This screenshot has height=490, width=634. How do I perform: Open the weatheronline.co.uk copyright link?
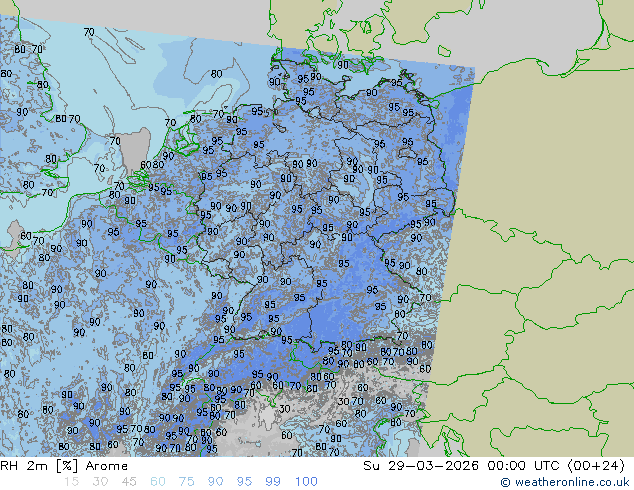(x=565, y=482)
